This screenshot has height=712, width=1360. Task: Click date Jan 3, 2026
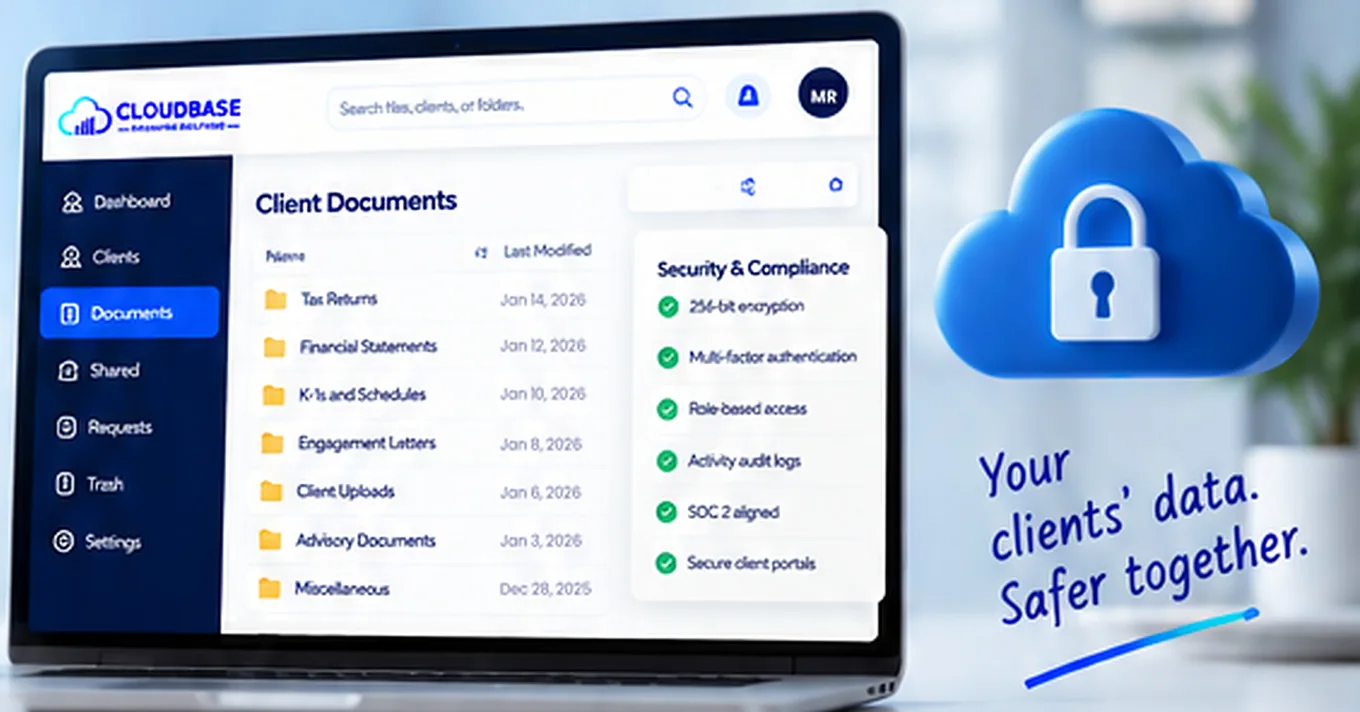point(541,540)
